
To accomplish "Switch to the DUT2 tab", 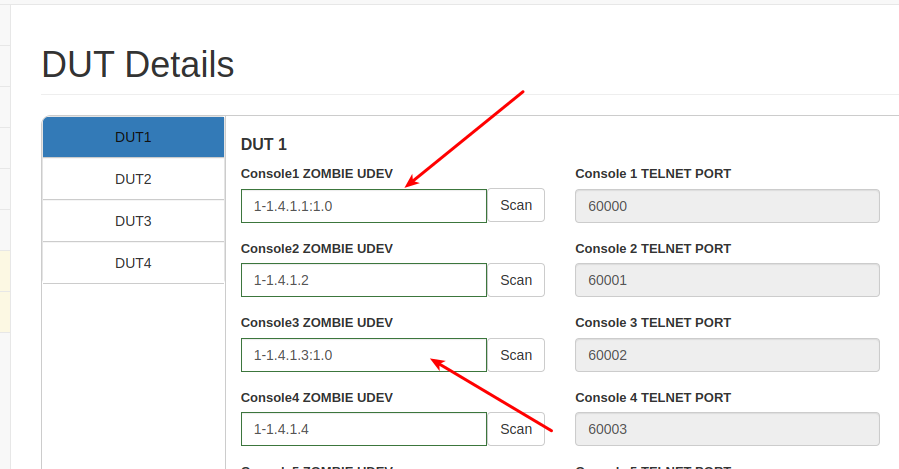I will click(x=133, y=179).
